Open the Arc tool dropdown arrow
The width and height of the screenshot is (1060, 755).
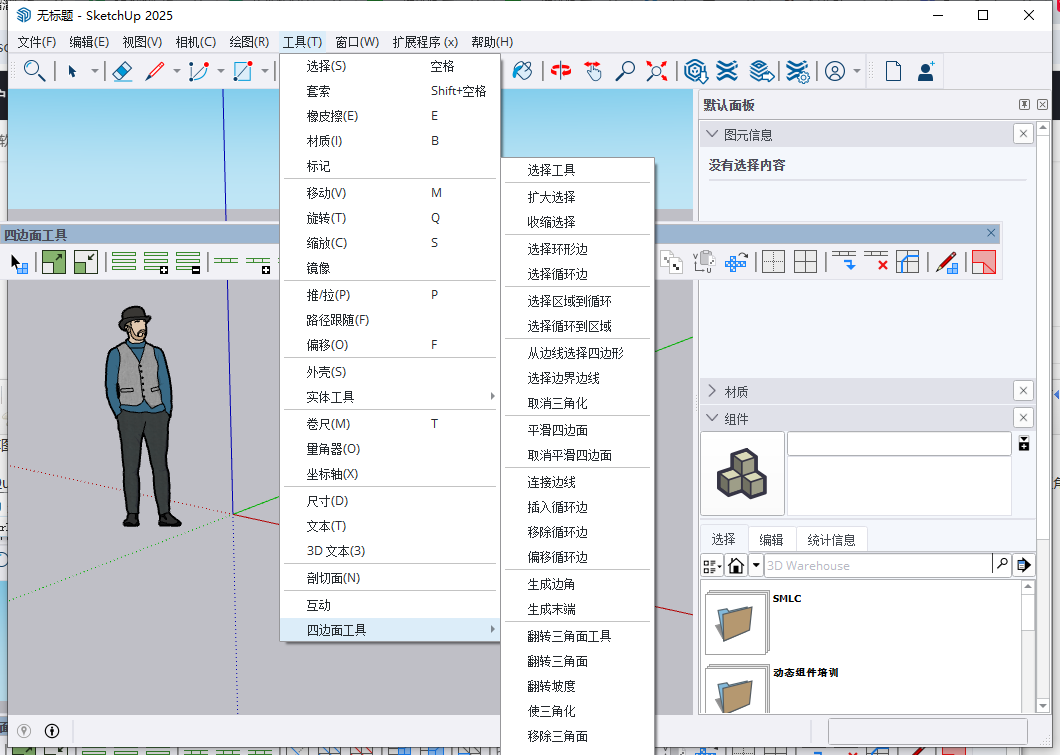click(x=220, y=71)
